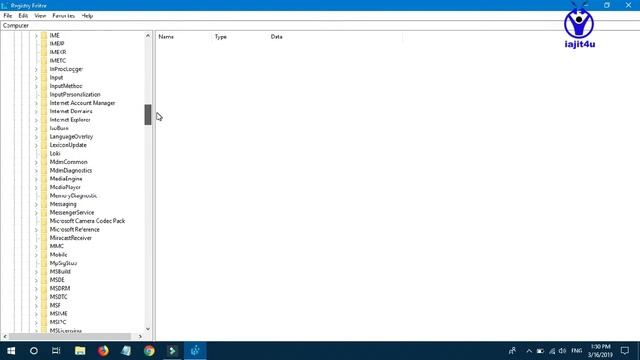The height and width of the screenshot is (360, 640).
Task: Expand the InputMethod key
Action: [x=36, y=86]
